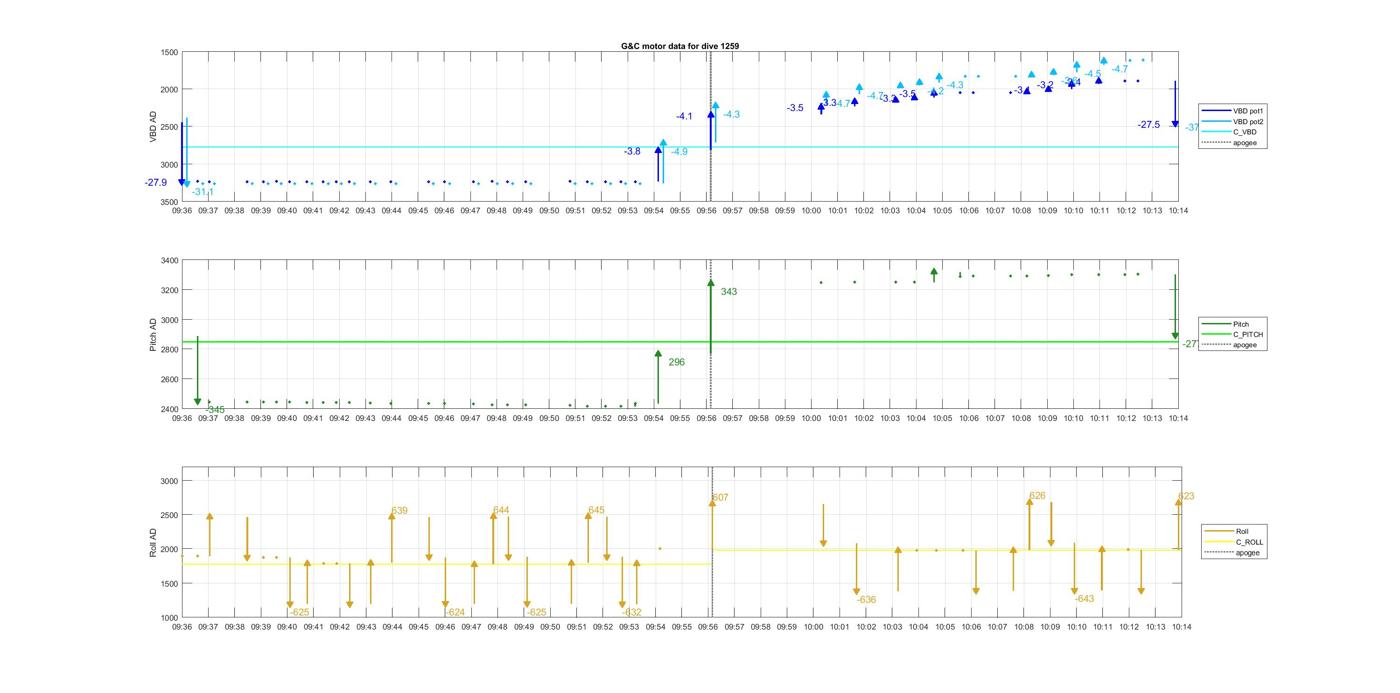Click the "-643" roll data label
The width and height of the screenshot is (1400, 693).
click(x=1084, y=599)
